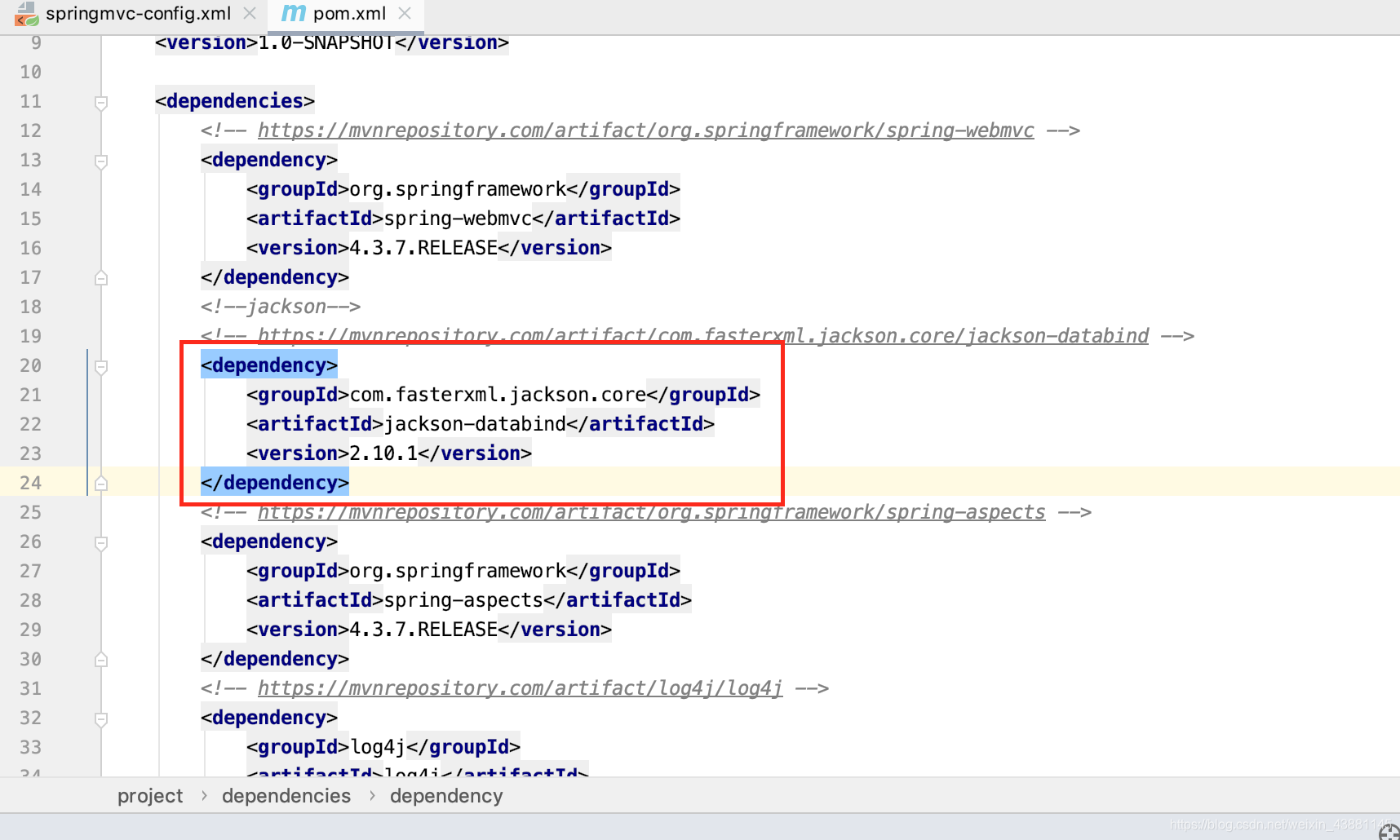Click the jackson-databind artifactId text
The width and height of the screenshot is (1400, 840).
pos(475,424)
